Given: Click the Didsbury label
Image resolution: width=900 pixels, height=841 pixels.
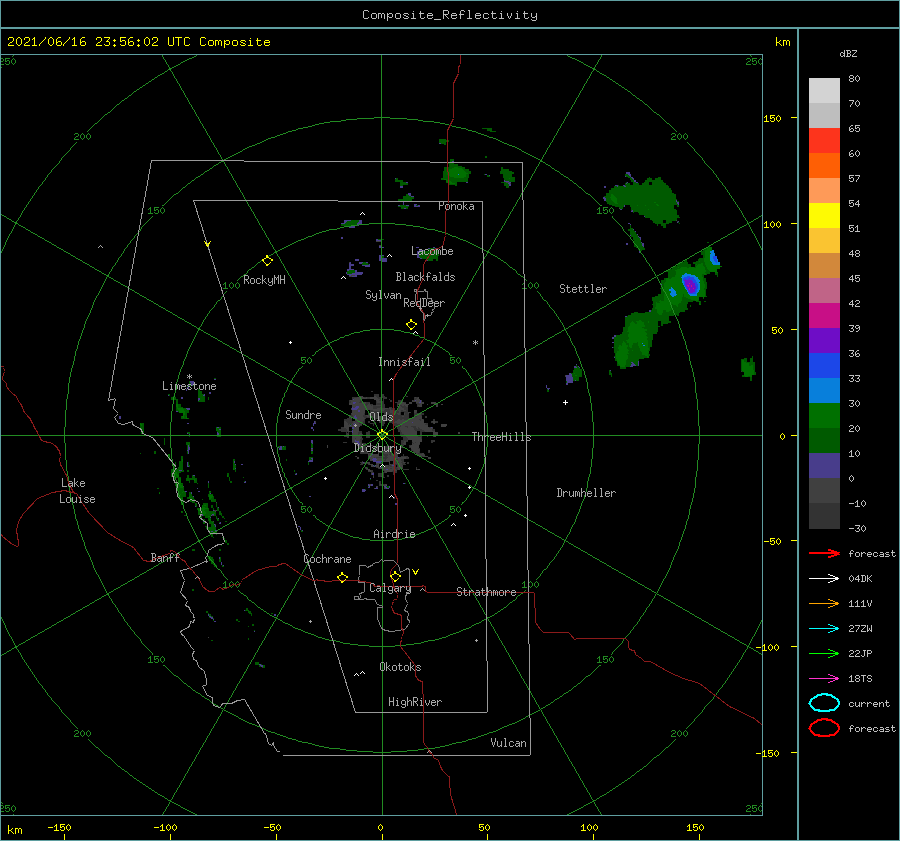Looking at the screenshot, I should [x=377, y=448].
